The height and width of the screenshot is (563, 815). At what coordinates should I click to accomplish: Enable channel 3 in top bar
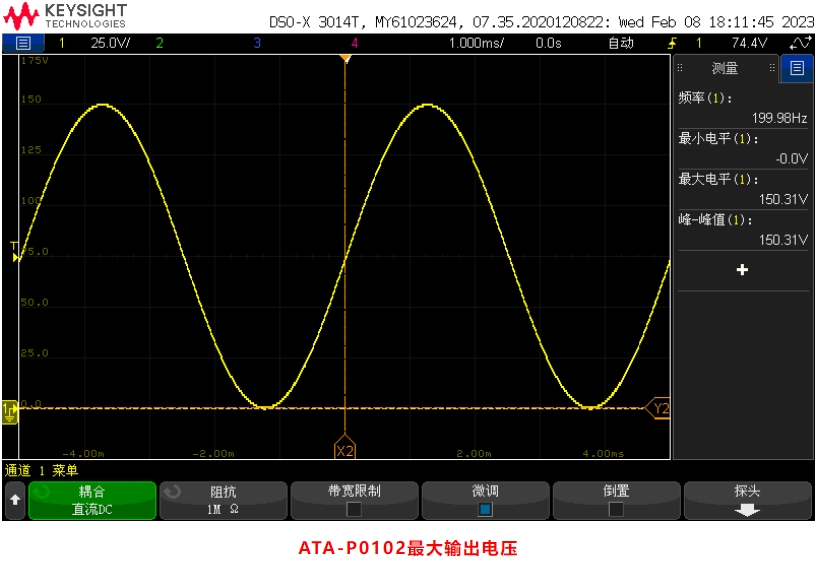click(x=257, y=43)
